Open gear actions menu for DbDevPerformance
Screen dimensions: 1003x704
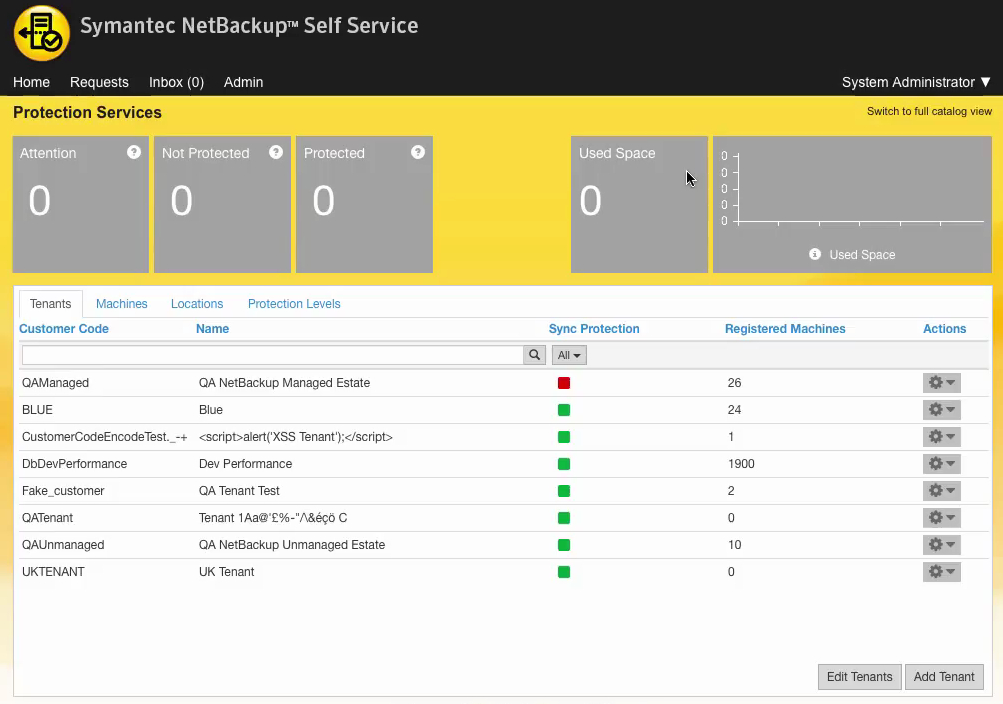pyautogui.click(x=942, y=464)
